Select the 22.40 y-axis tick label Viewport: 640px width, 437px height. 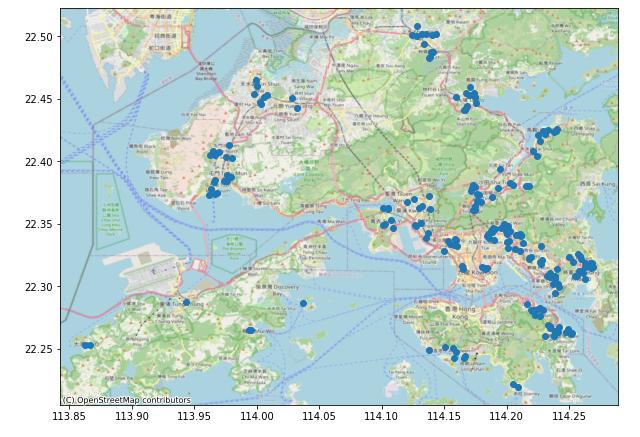point(40,162)
